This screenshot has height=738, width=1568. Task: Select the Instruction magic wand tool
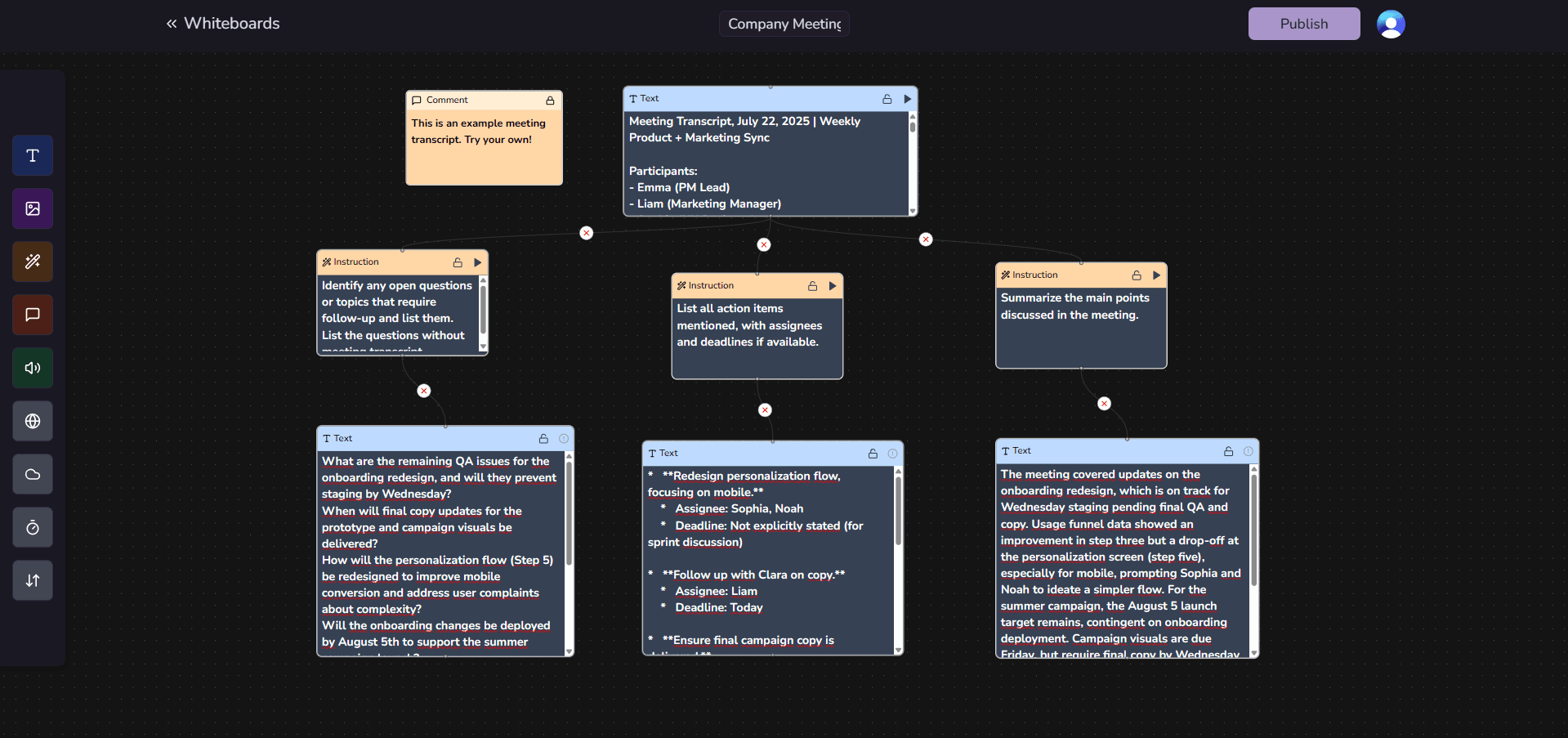click(33, 262)
